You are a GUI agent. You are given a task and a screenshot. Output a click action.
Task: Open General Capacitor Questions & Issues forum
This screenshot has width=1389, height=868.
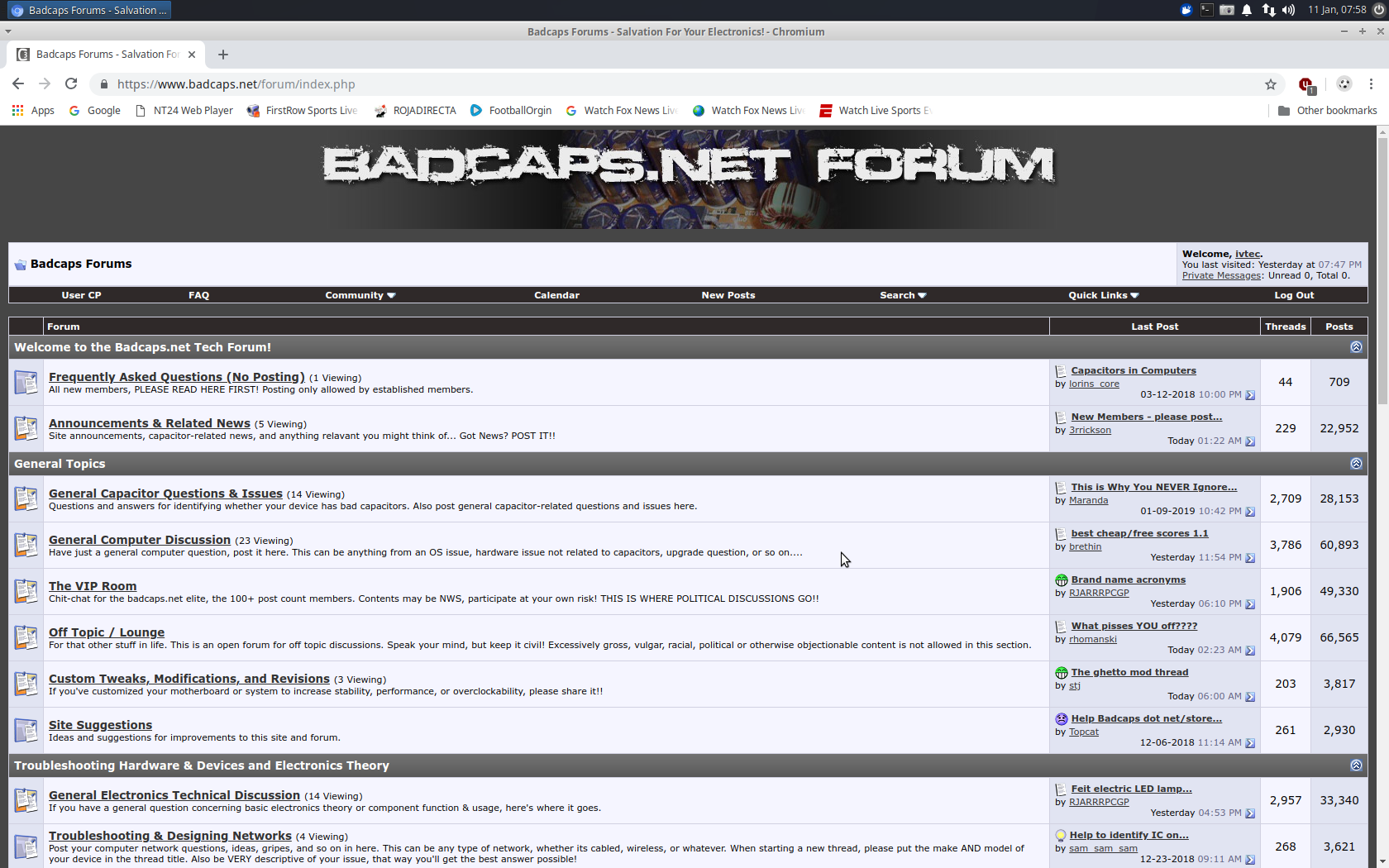165,494
